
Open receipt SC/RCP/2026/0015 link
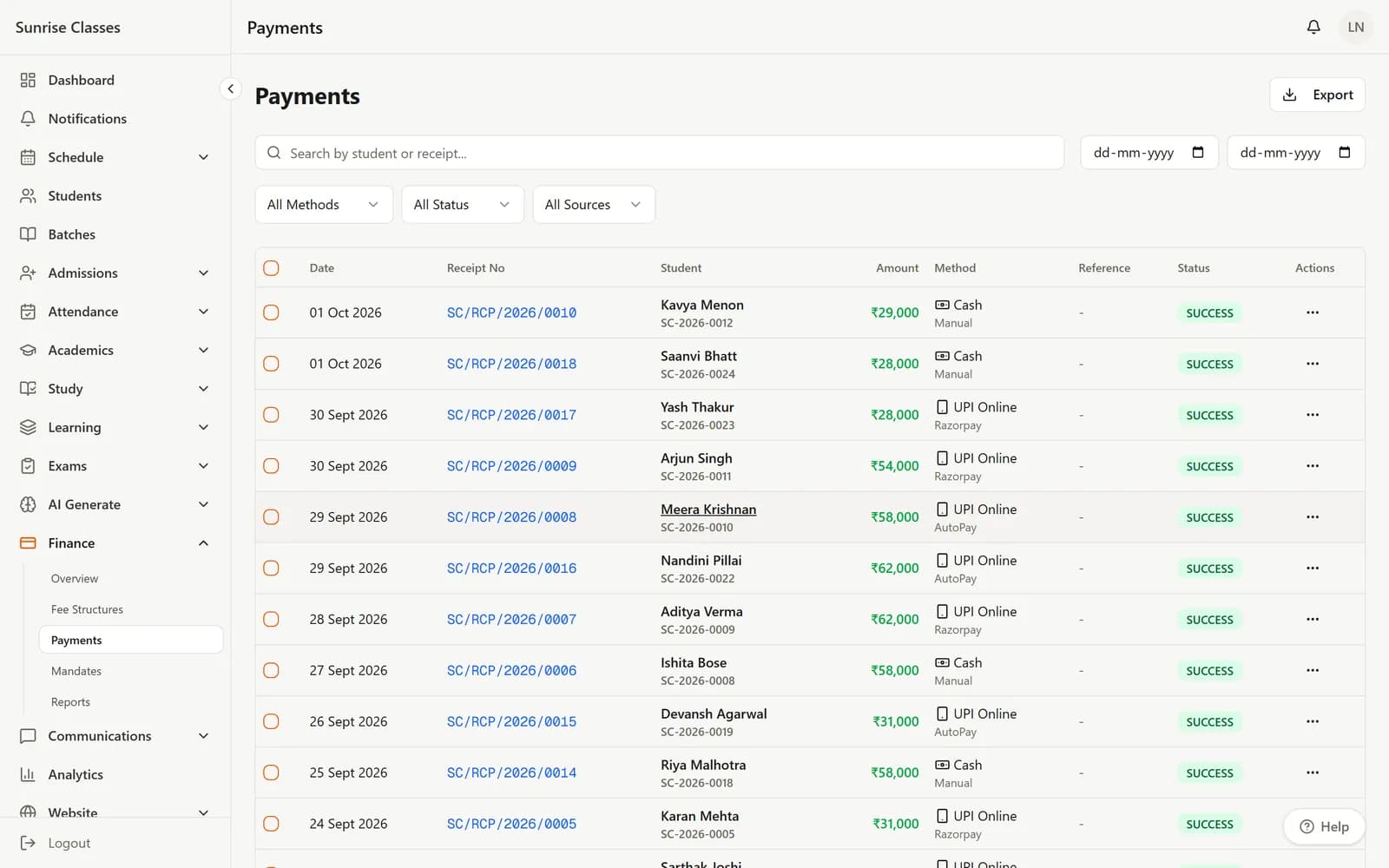pyautogui.click(x=511, y=721)
